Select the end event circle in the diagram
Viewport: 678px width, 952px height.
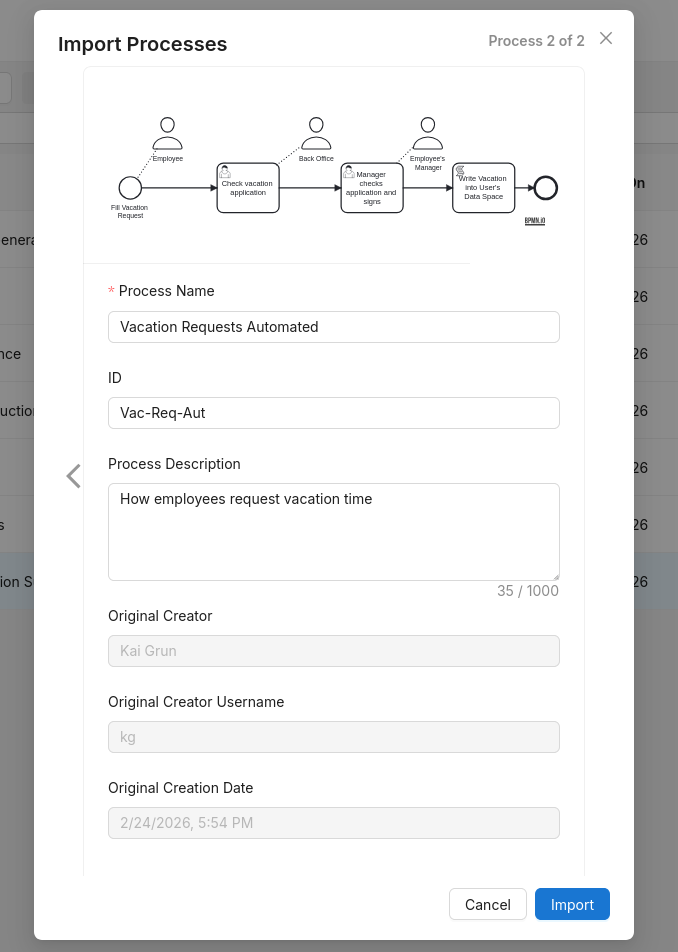tap(544, 188)
